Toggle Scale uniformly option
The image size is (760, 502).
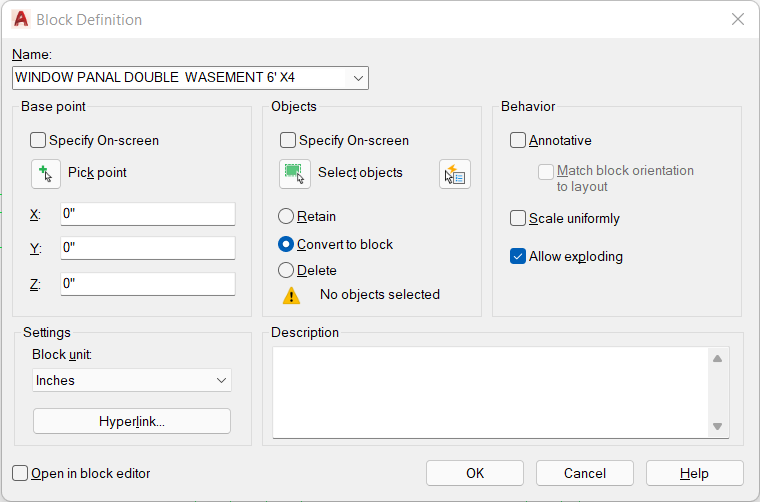coord(518,219)
